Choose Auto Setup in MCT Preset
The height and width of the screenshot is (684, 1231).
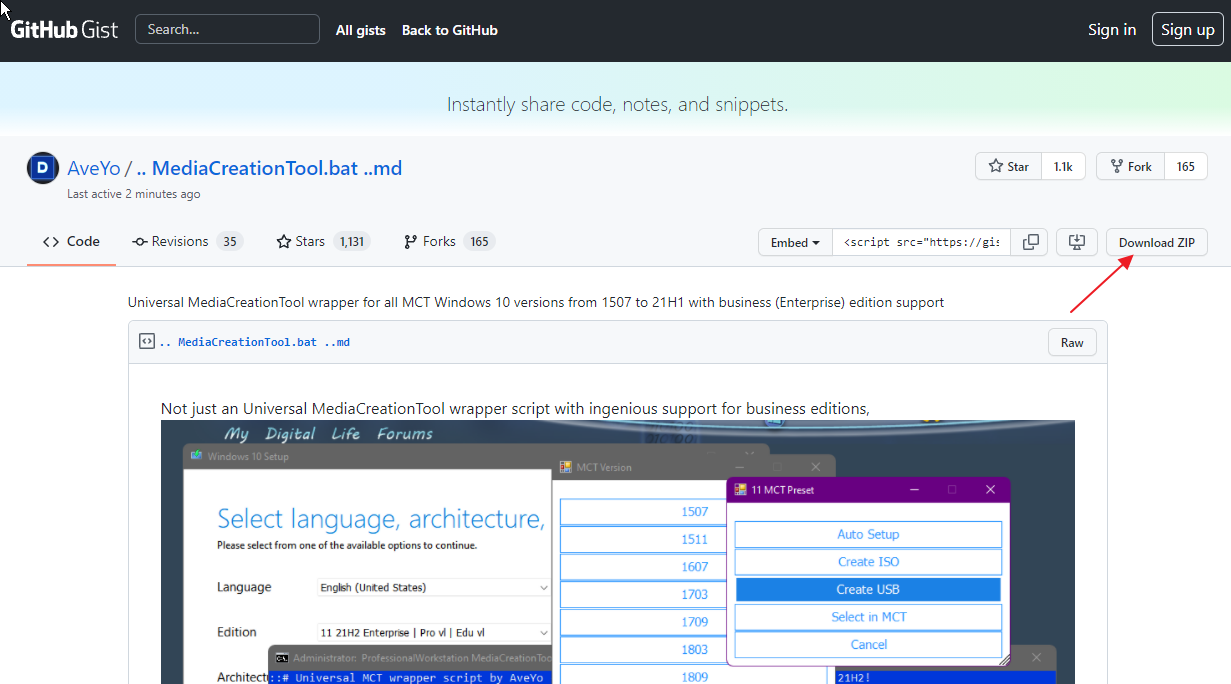[x=868, y=534]
